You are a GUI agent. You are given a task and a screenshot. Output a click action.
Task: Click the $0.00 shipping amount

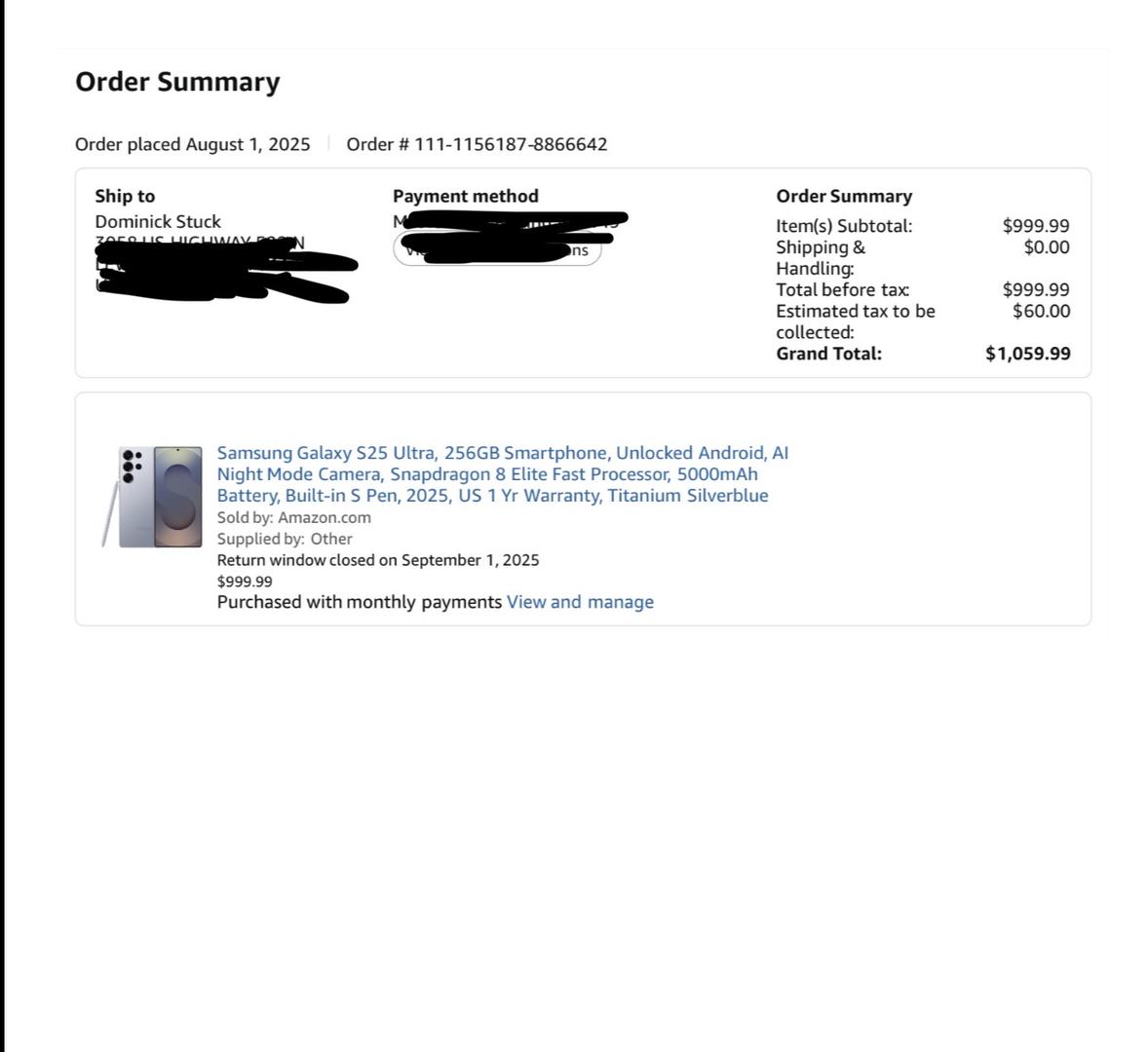1047,247
